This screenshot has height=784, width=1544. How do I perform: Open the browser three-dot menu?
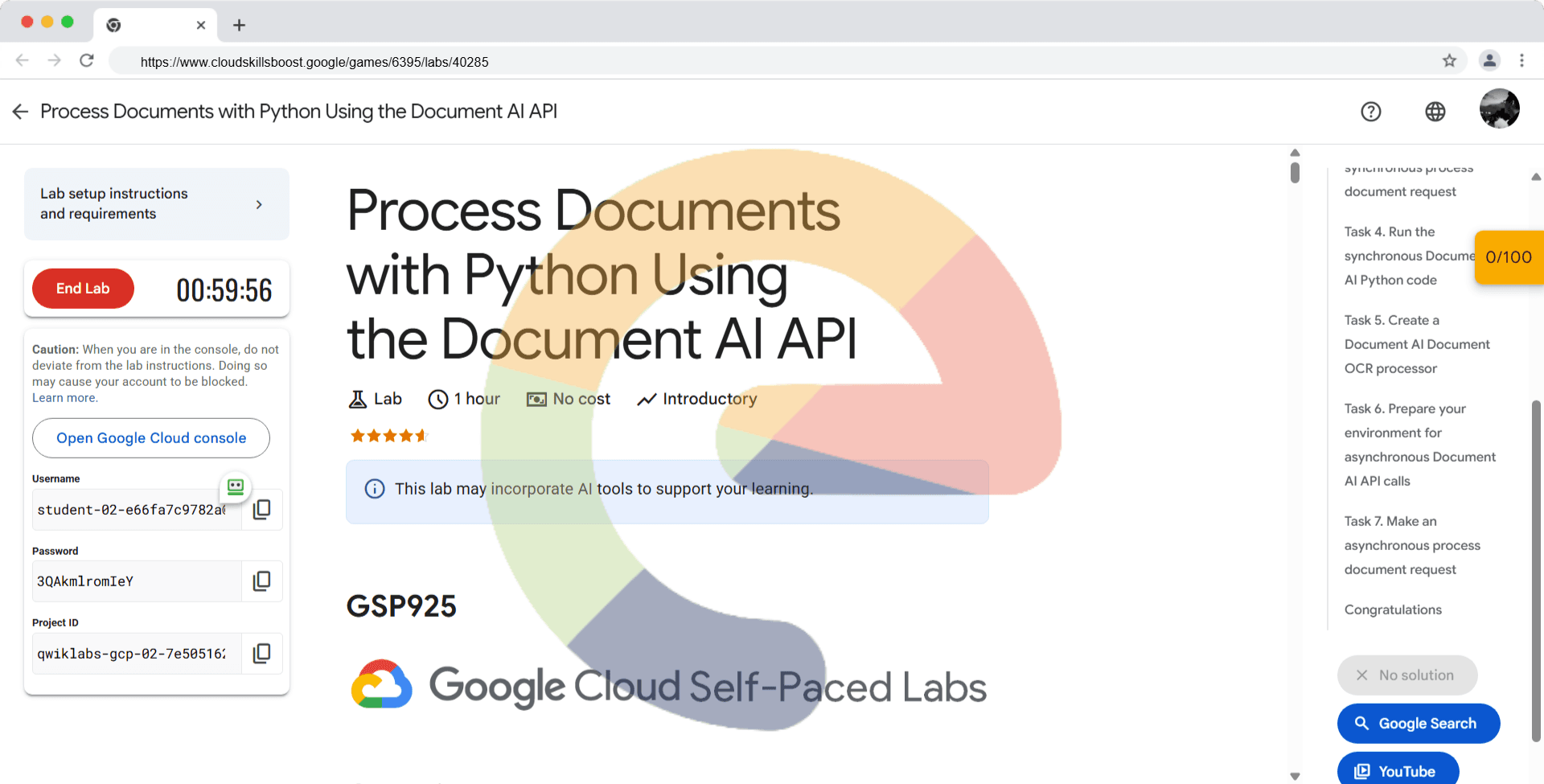[x=1521, y=61]
